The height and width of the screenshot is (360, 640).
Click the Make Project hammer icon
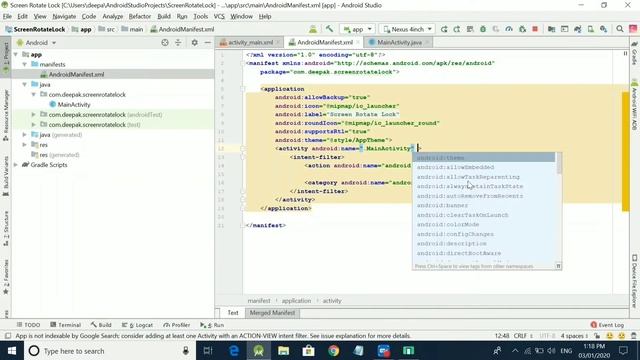(329, 29)
